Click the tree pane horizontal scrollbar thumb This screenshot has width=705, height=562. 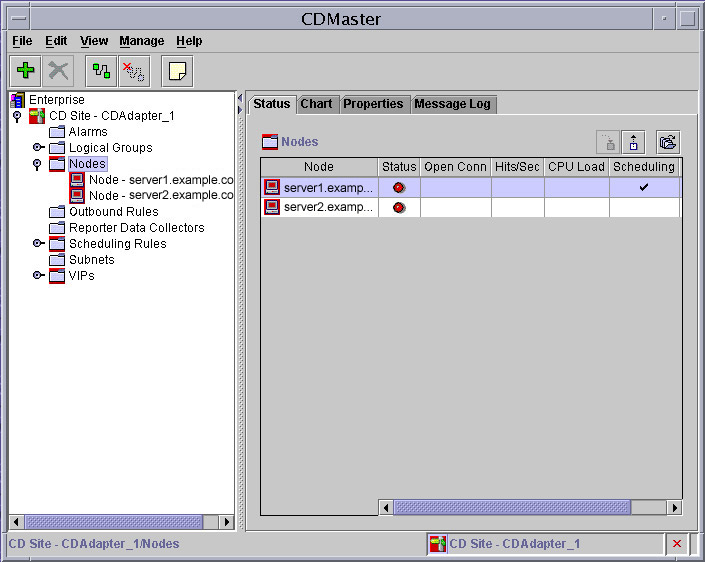(x=114, y=522)
